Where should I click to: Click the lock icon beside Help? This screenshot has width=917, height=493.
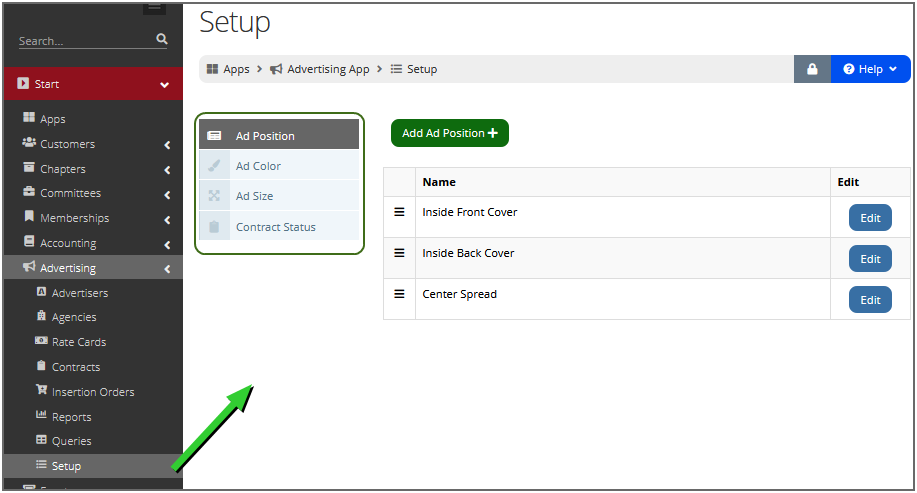pyautogui.click(x=812, y=69)
